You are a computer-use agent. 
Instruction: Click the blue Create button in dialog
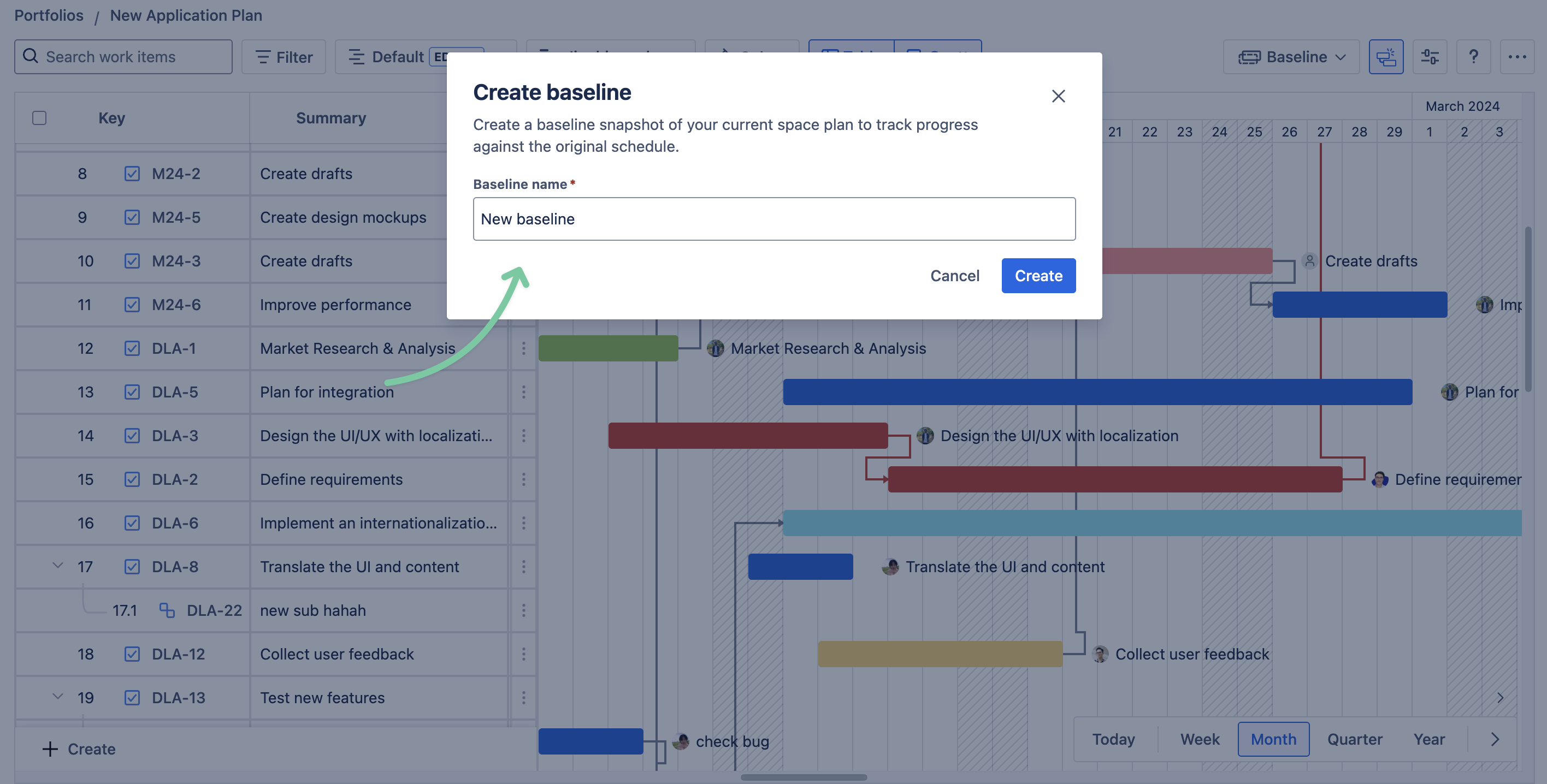(x=1038, y=276)
